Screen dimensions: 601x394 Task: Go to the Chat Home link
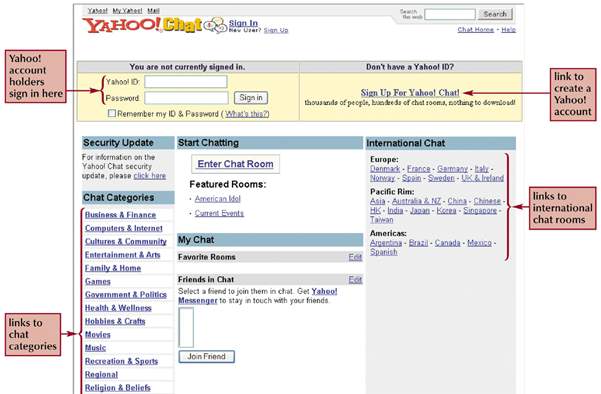point(475,30)
